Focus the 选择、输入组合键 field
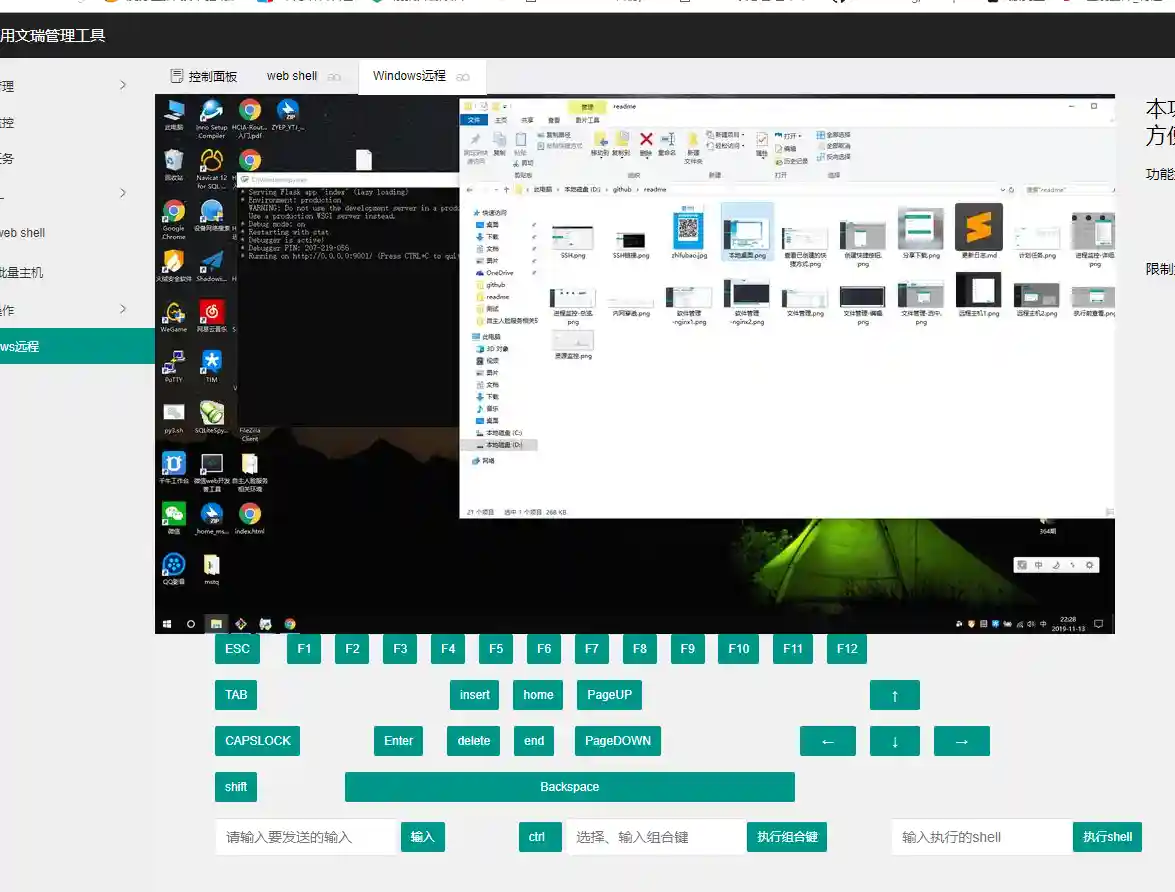 coord(656,837)
